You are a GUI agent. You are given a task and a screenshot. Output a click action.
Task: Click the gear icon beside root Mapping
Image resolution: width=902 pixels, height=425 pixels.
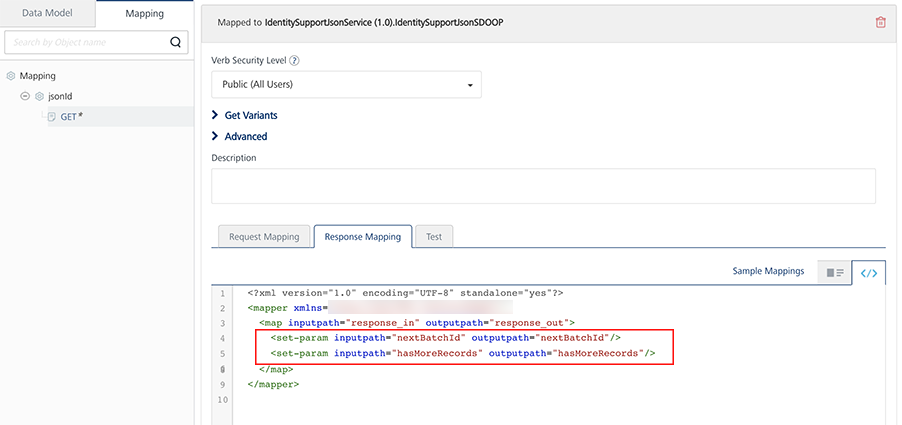coord(11,76)
